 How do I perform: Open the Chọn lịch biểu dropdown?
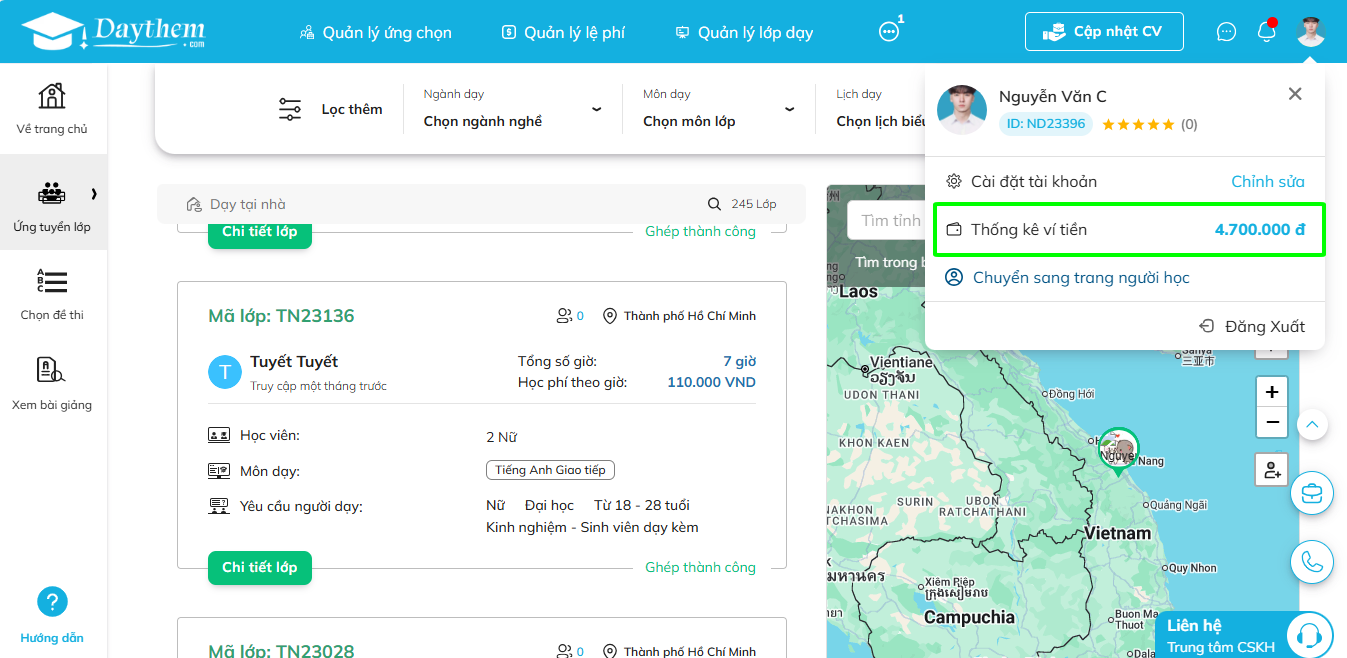pos(880,109)
